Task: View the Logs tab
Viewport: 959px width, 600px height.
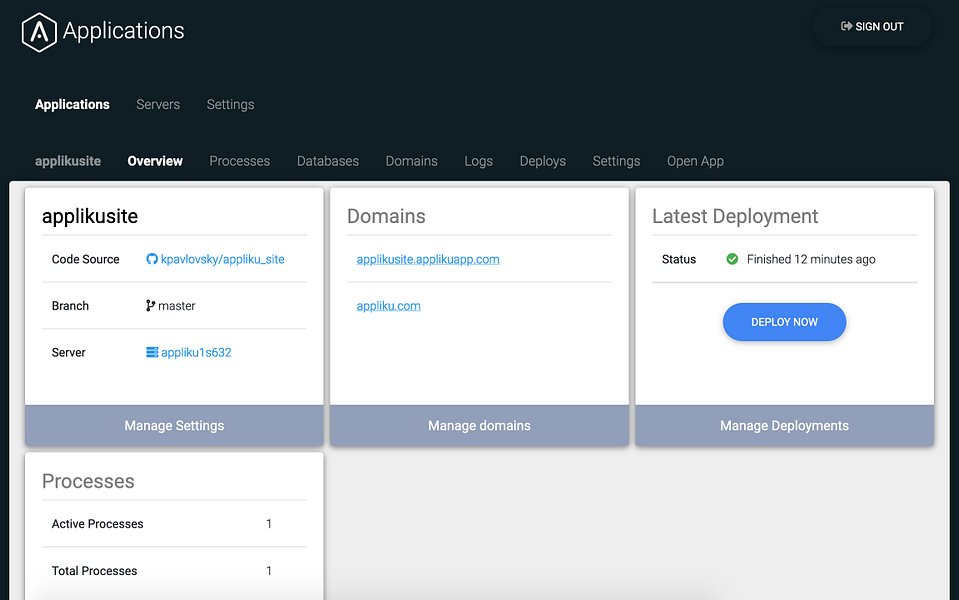Action: click(x=478, y=161)
